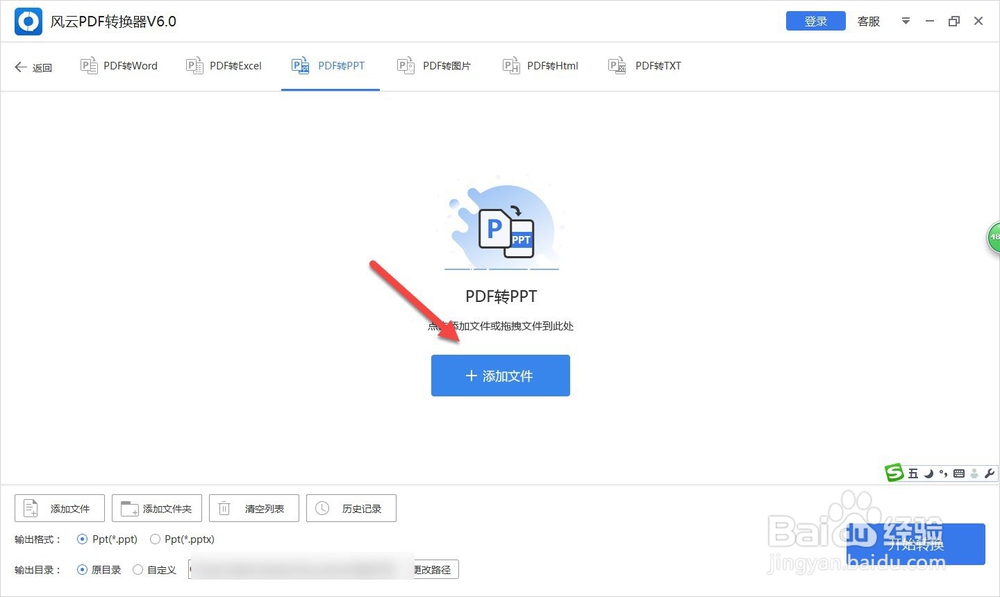Start conversion with the 开始转换 button

(916, 544)
